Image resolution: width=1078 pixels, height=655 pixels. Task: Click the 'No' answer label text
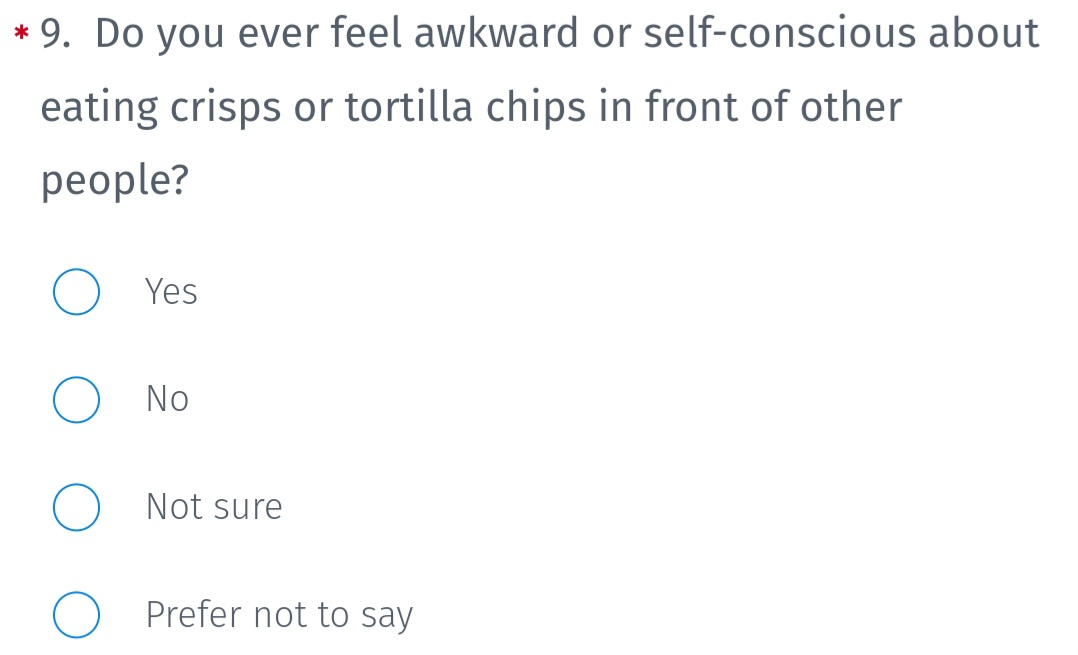pos(167,399)
